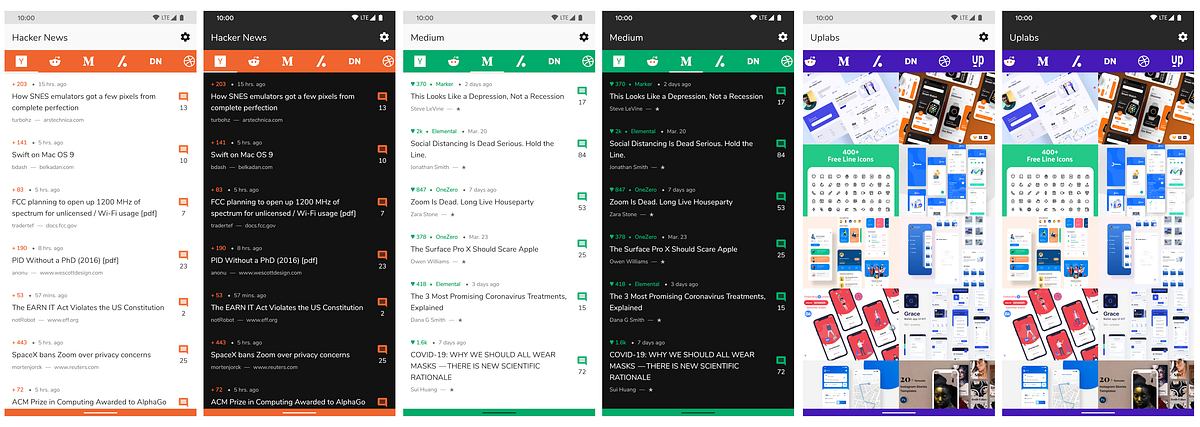Open comments for SpaceX bans Zoom, light screen
Screen dimensions: 1200x427
coord(184,350)
